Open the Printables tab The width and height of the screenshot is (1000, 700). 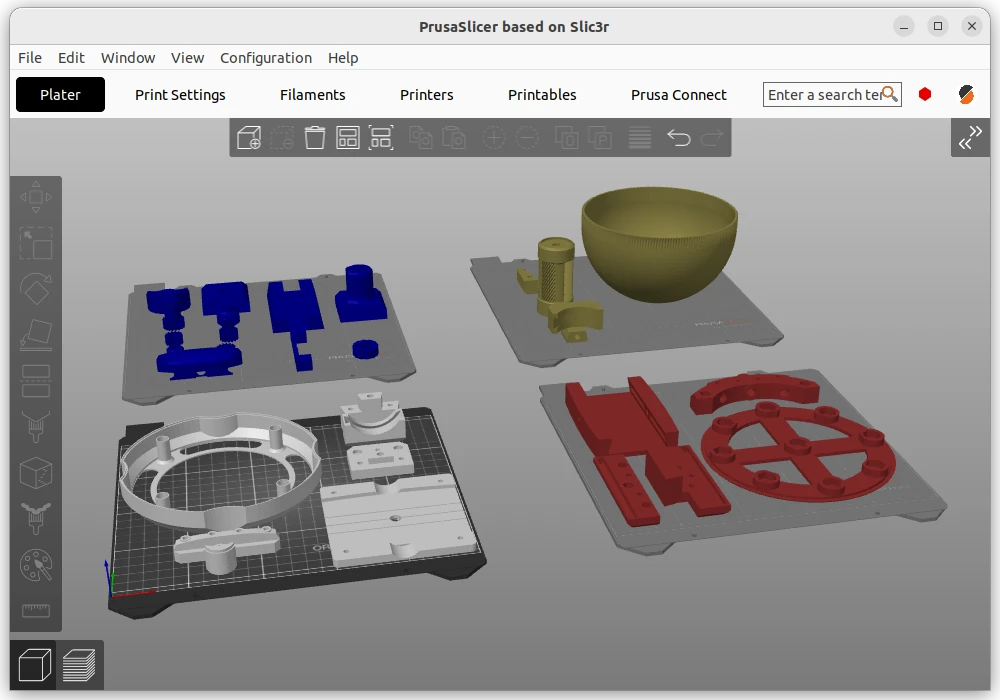click(542, 94)
